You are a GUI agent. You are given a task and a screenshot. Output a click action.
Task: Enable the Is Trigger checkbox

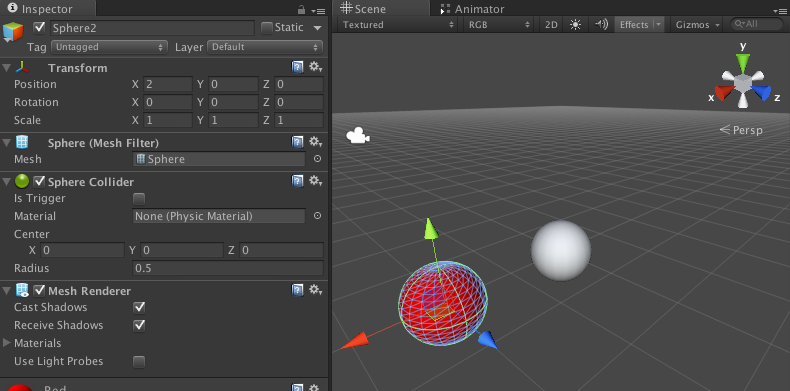139,199
